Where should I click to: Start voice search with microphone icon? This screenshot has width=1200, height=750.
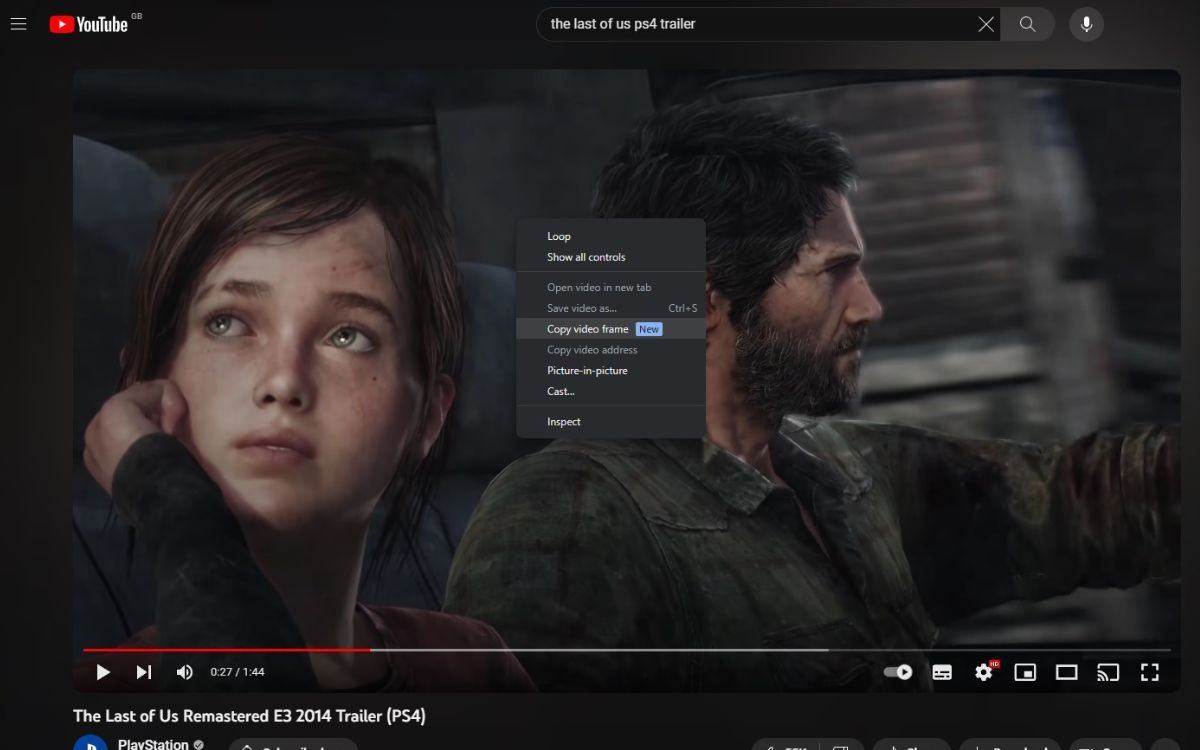(1086, 24)
